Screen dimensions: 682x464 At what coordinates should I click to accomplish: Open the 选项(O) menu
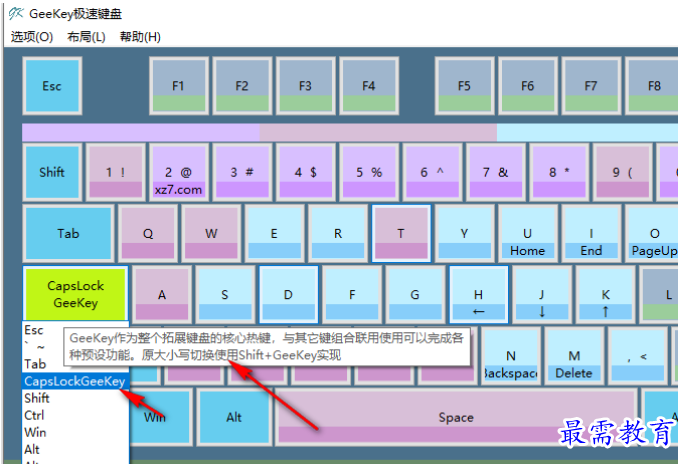point(32,37)
